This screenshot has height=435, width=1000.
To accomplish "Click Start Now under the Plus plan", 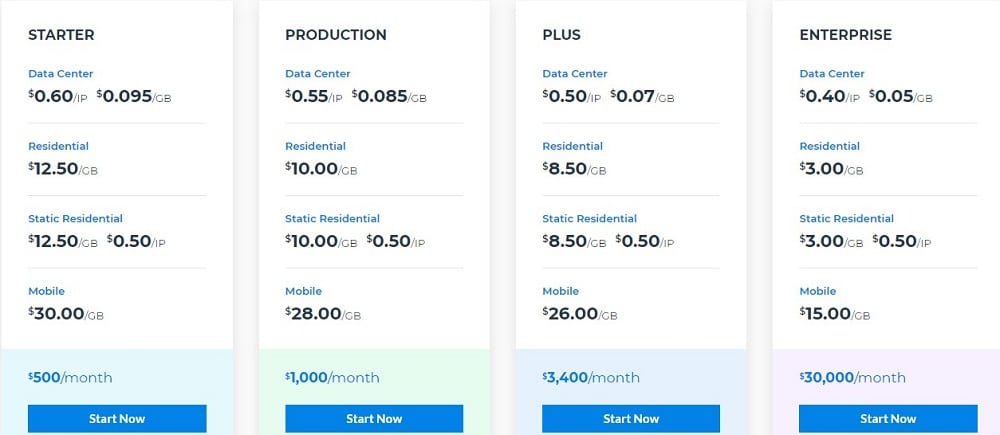I will pyautogui.click(x=631, y=418).
